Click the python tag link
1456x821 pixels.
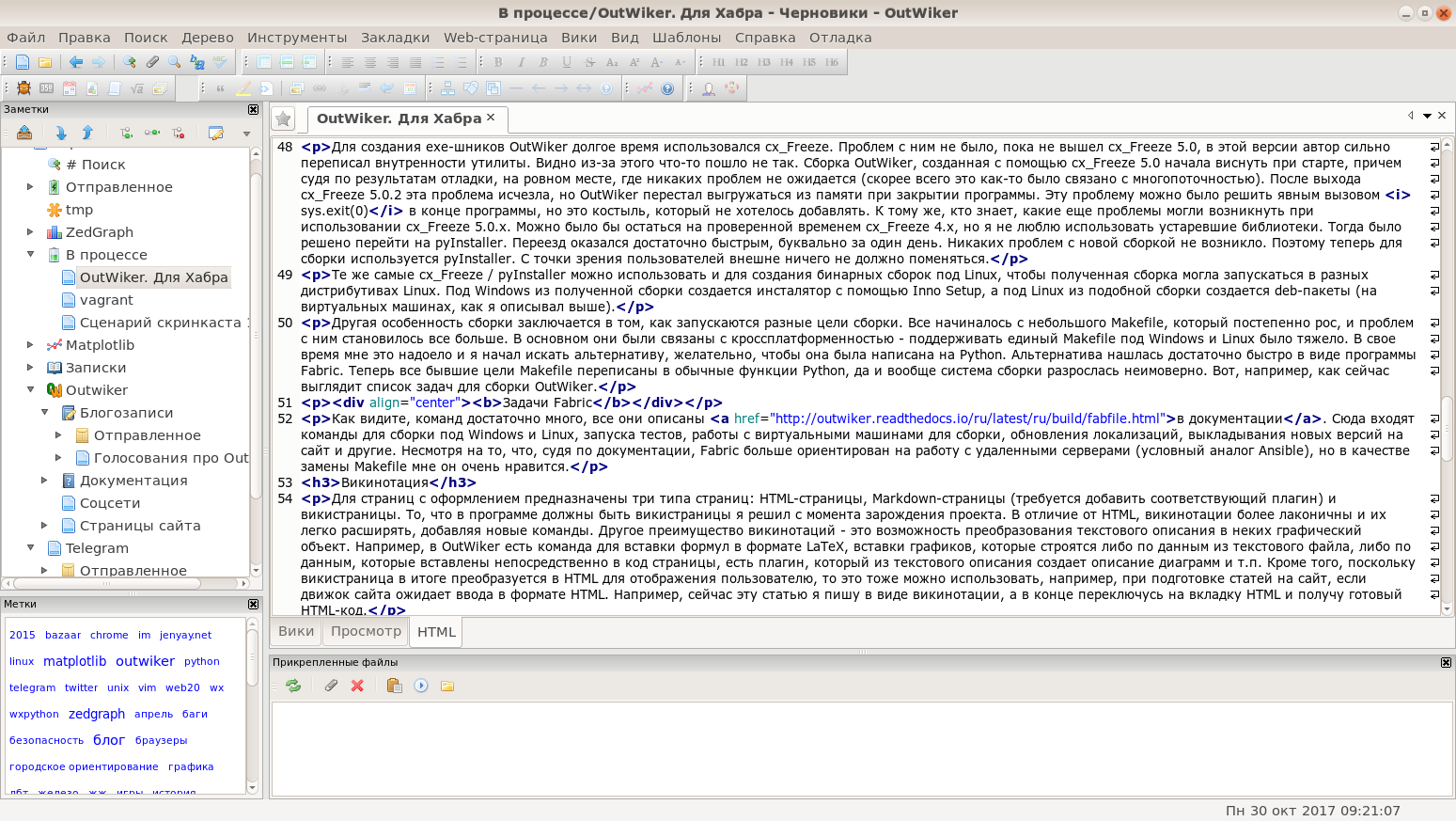(202, 662)
